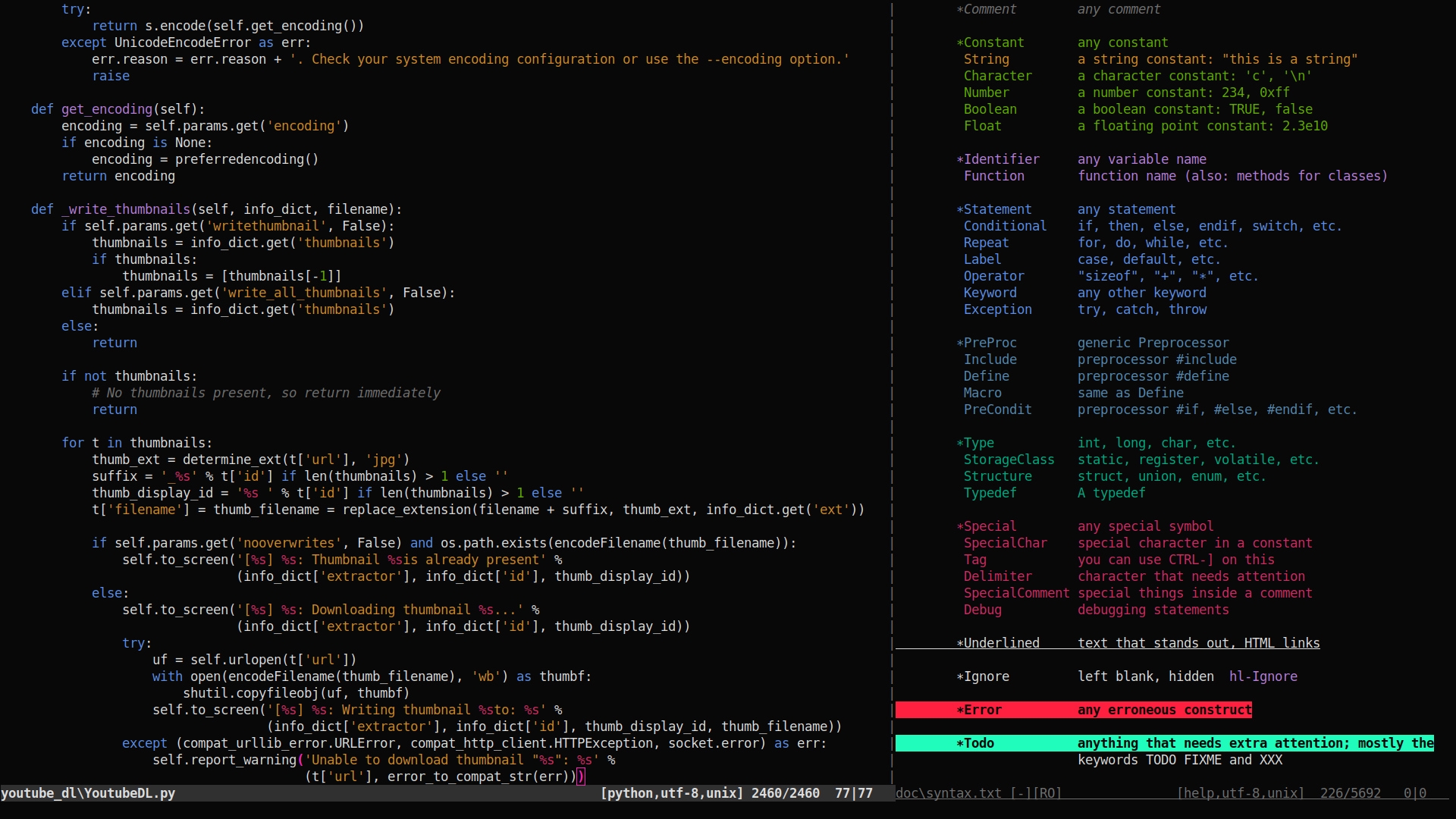Click the 'SpecialComment' syntax group entry

pos(1016,593)
